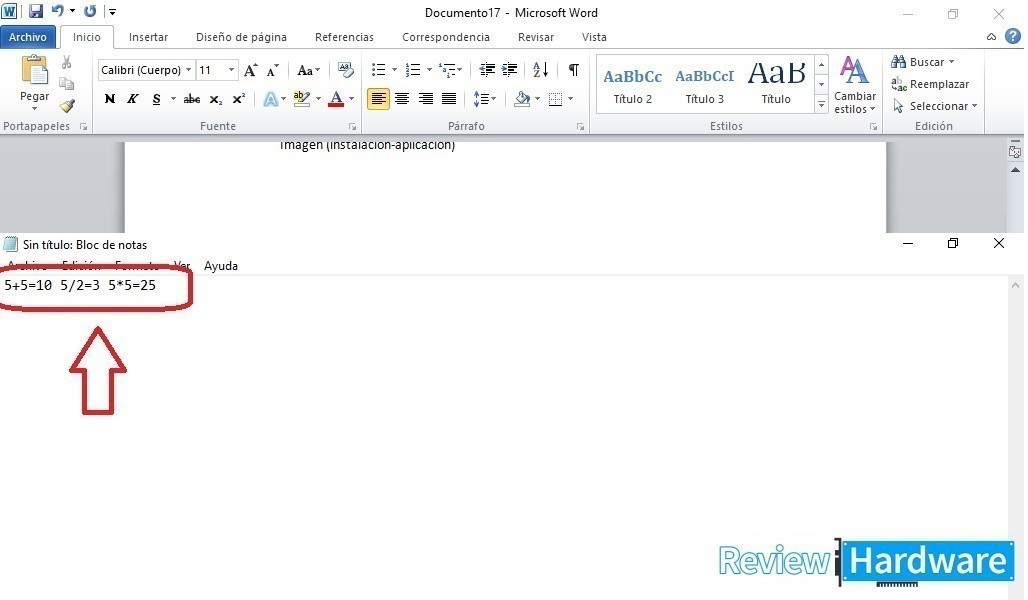Switch to the Diseño de página tab
The width and height of the screenshot is (1028, 600).
(x=241, y=37)
